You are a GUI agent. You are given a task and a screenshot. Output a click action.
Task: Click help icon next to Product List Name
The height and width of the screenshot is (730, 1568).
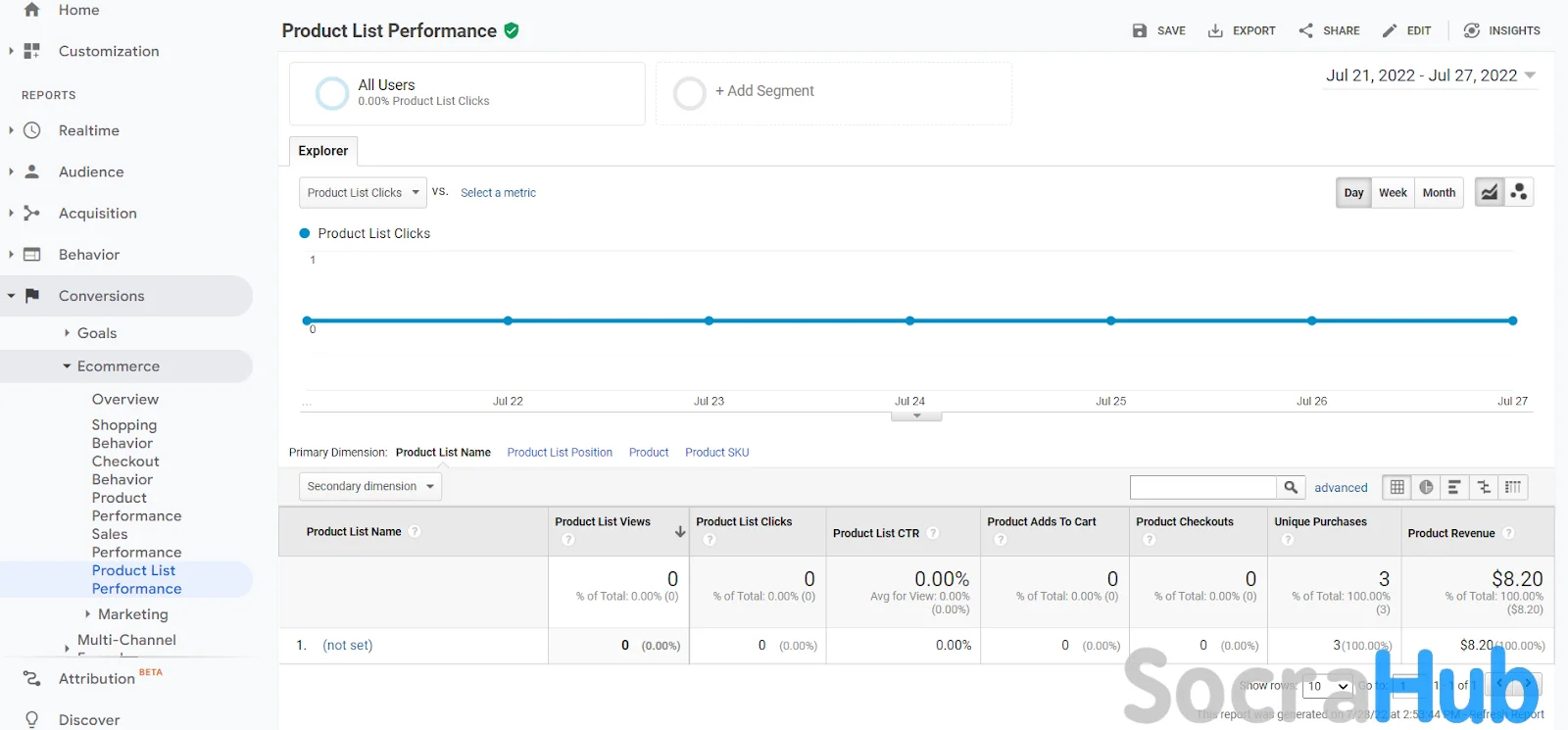coord(416,531)
